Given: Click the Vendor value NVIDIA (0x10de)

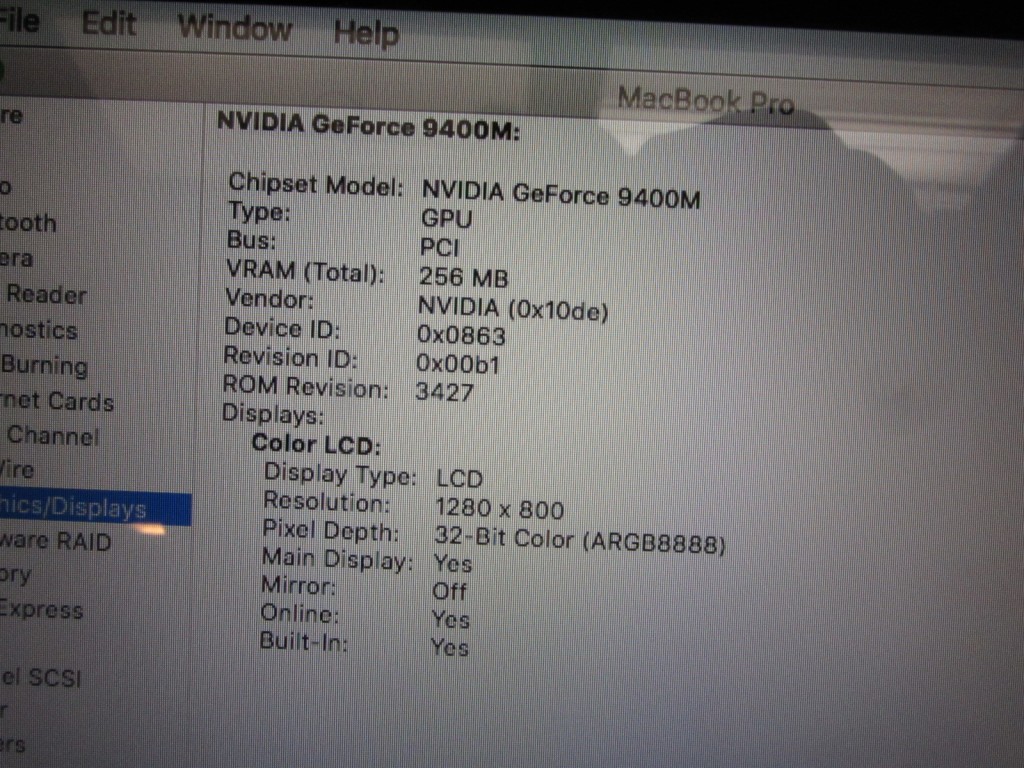Looking at the screenshot, I should tap(513, 308).
